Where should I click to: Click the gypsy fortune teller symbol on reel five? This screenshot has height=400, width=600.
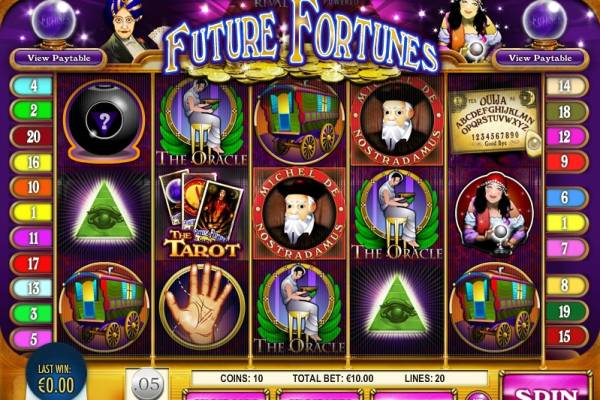coord(494,213)
